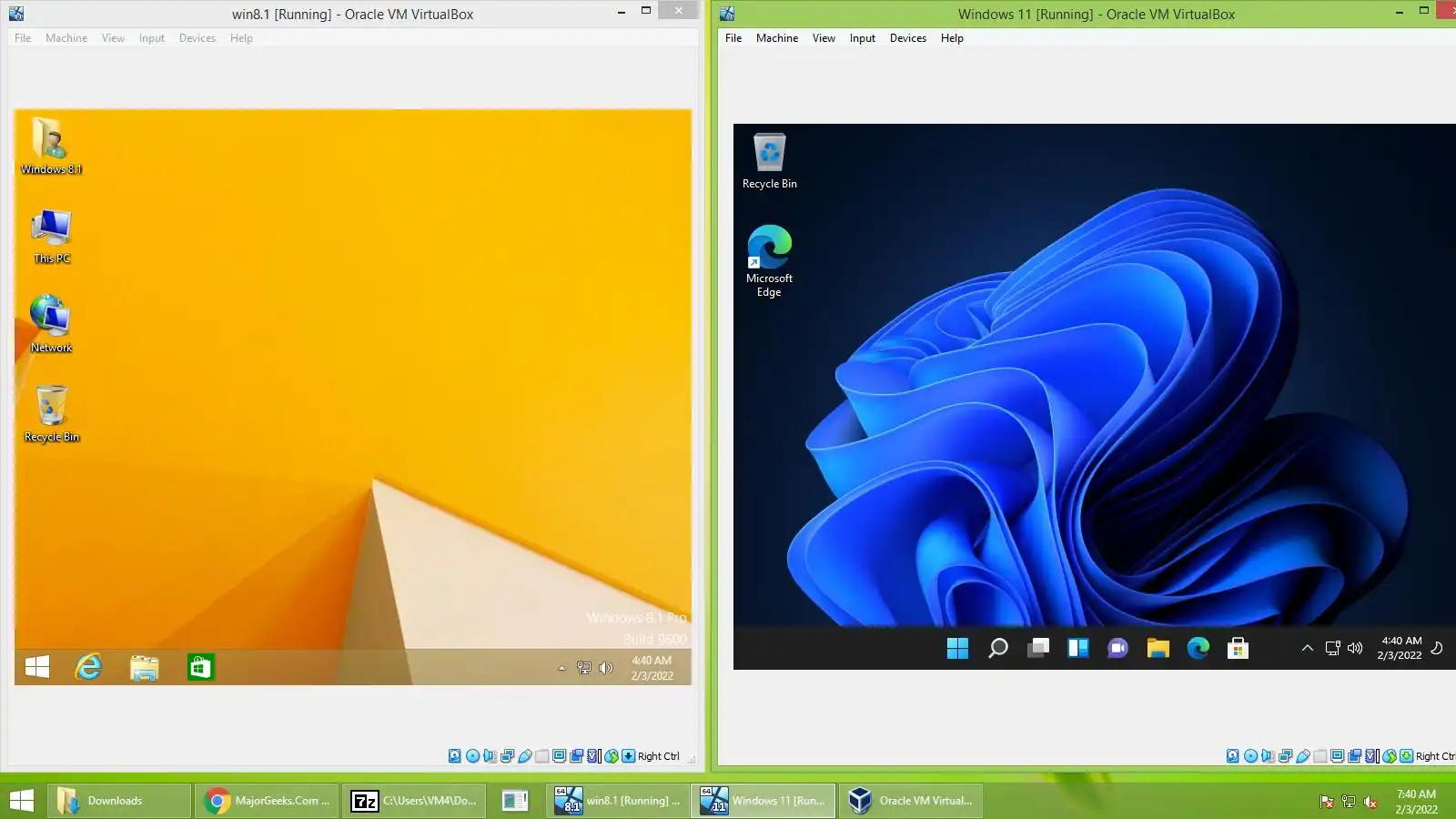Select the Microsoft Edge shortcut on Windows 11 desktop
This screenshot has width=1456, height=819.
coord(770,261)
